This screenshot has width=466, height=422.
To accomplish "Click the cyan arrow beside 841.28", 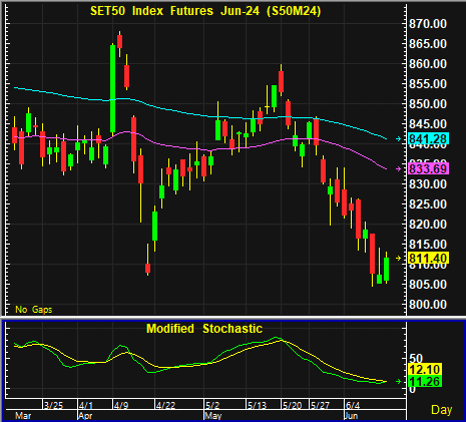I will pos(398,139).
